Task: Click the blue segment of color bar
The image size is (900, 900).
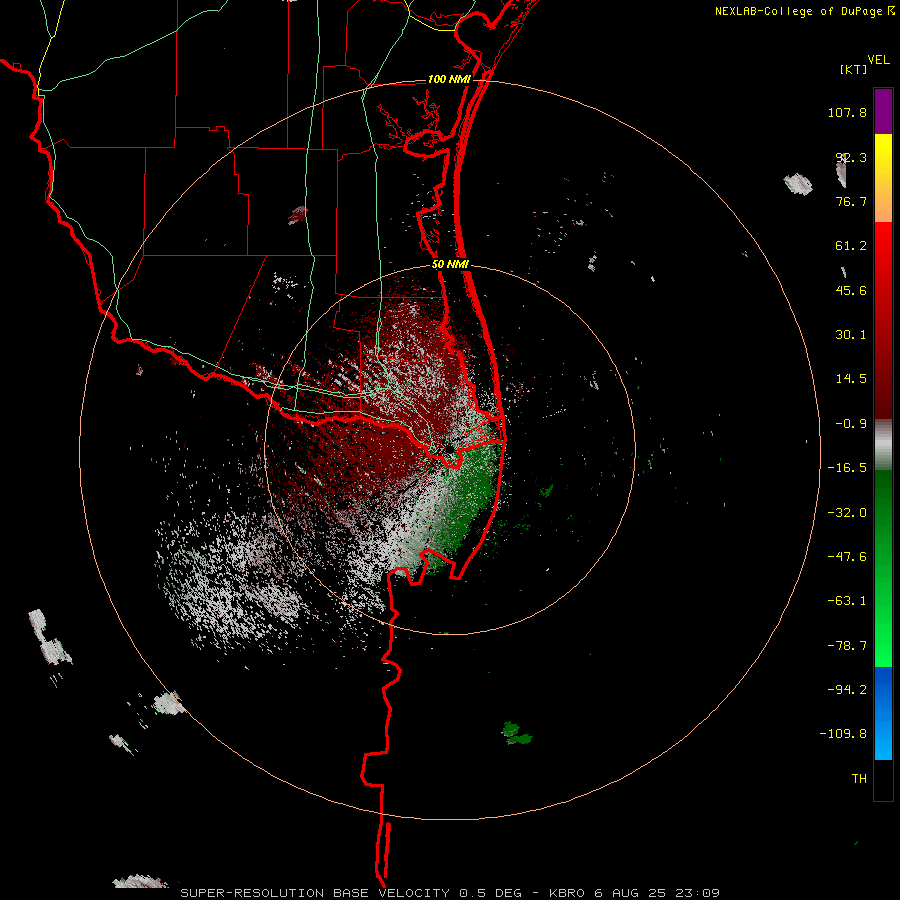Action: [883, 713]
